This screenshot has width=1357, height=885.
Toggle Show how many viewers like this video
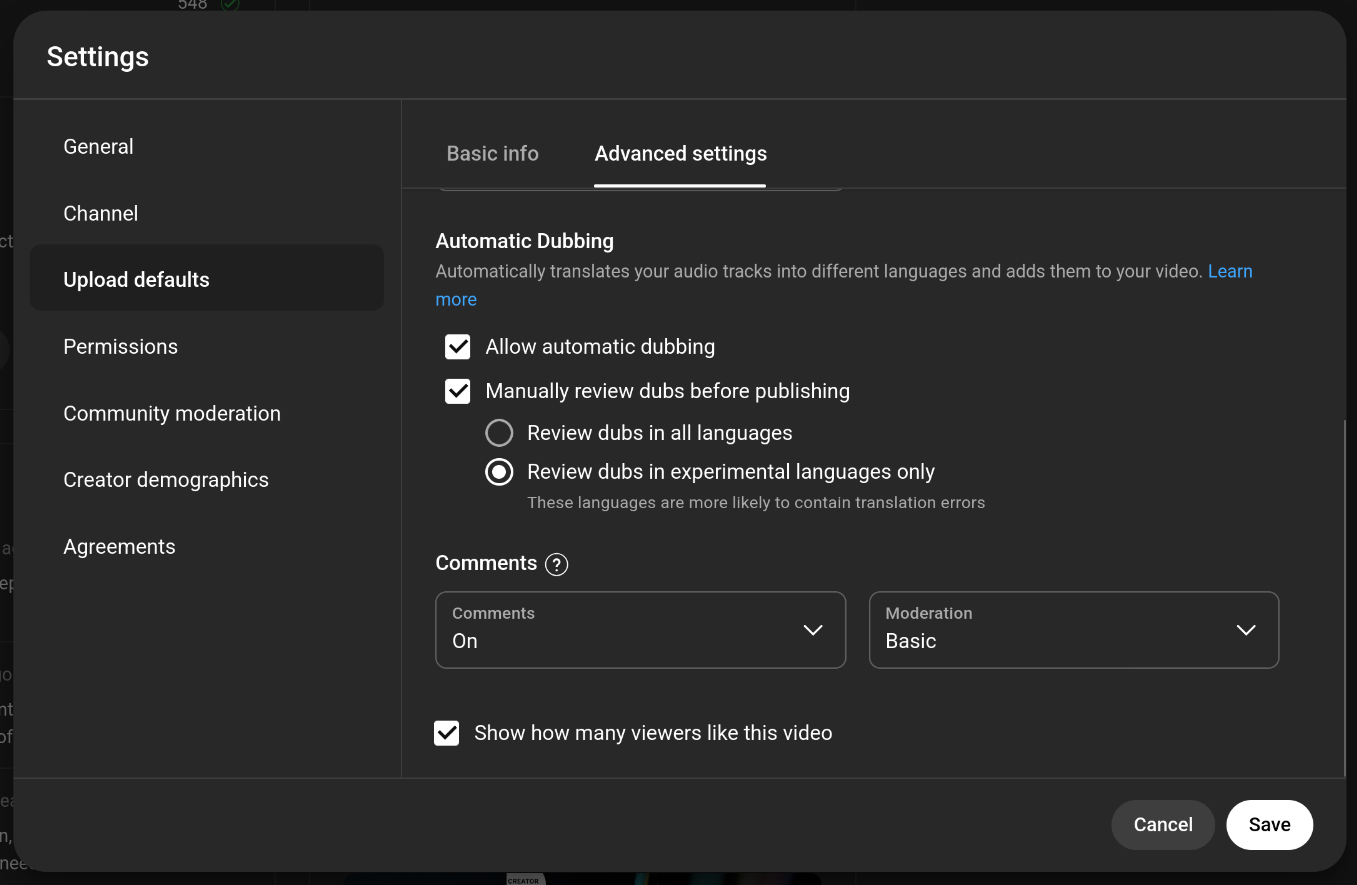click(447, 733)
